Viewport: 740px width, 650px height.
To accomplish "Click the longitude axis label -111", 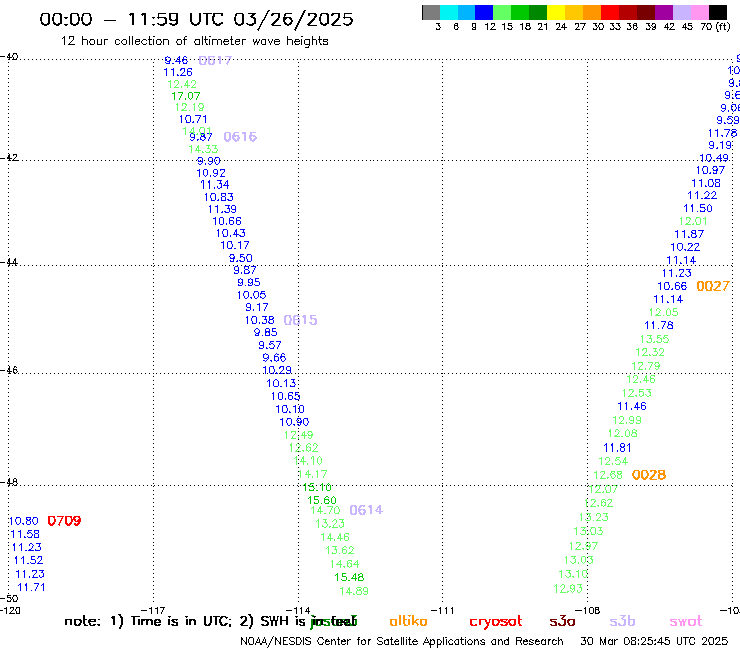I will click(x=442, y=610).
